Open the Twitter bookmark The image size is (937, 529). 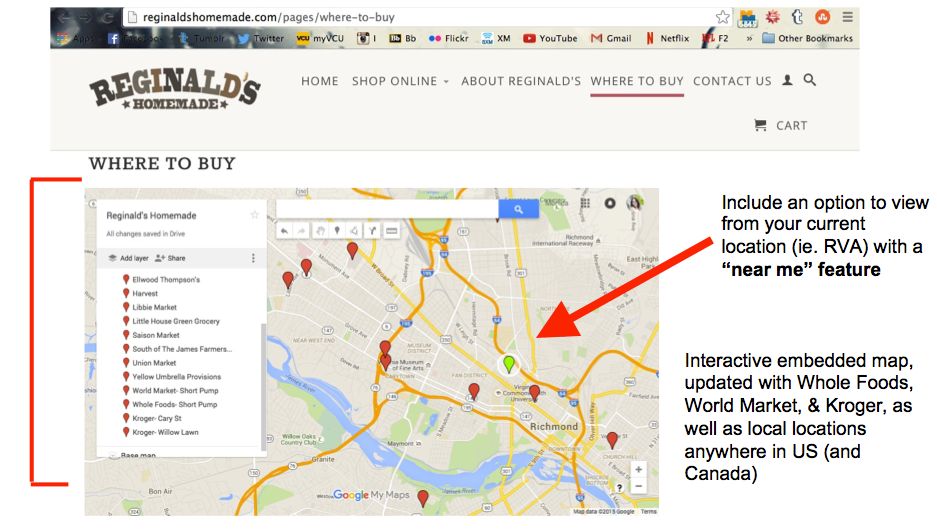tap(261, 38)
